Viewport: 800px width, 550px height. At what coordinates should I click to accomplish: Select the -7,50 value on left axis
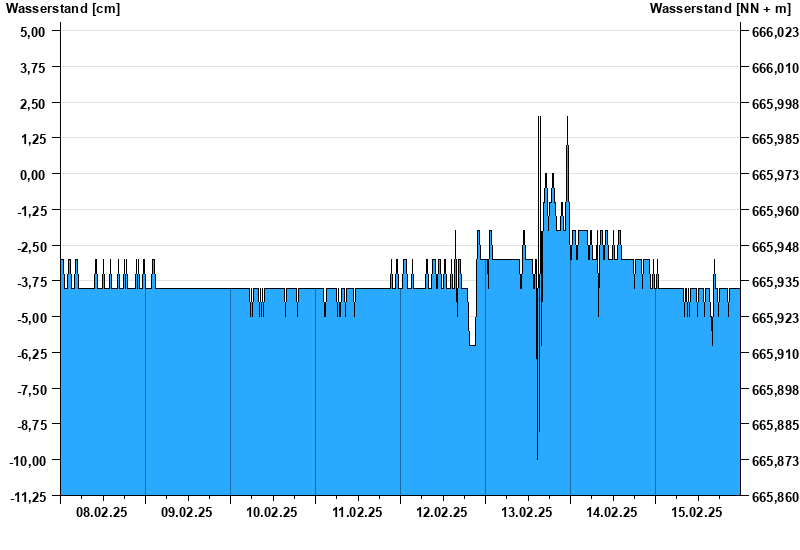point(31,390)
